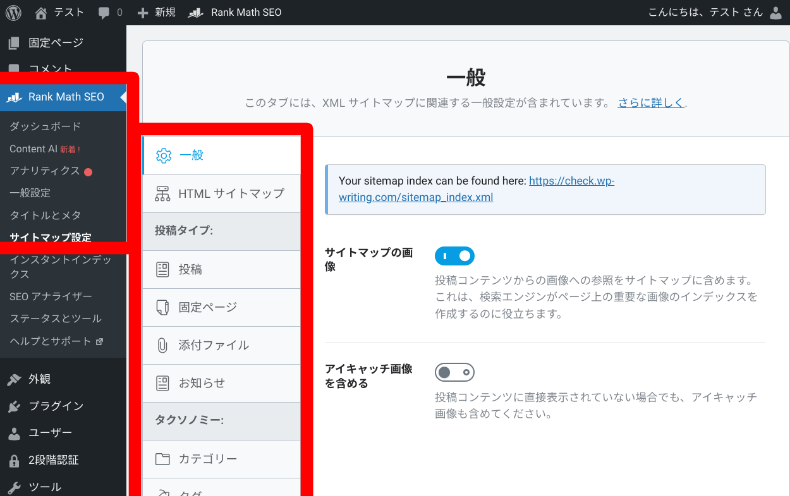Viewport: 790px width, 496px height.
Task: Select the 一般 gear icon tab
Action: [165, 155]
